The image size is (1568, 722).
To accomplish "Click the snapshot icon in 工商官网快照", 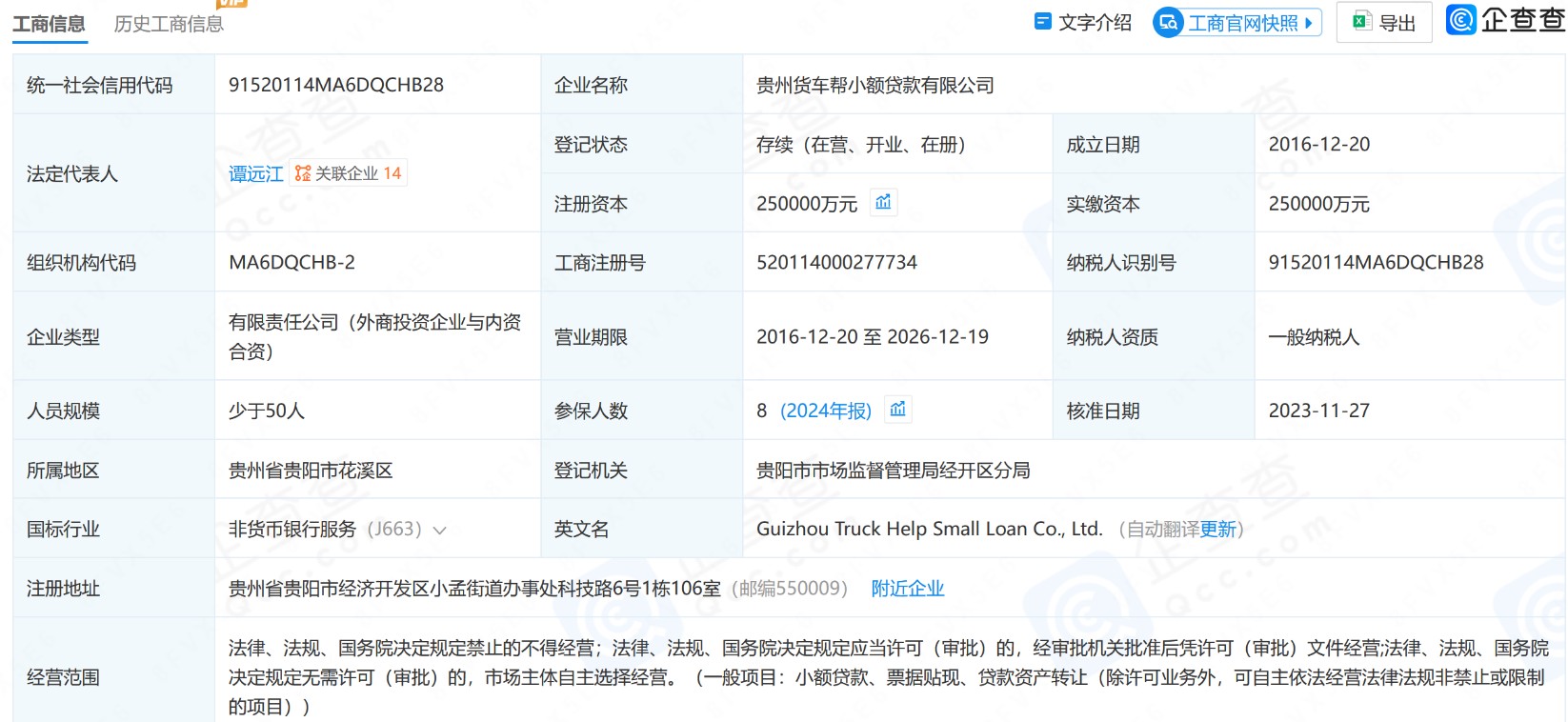I will (1168, 22).
